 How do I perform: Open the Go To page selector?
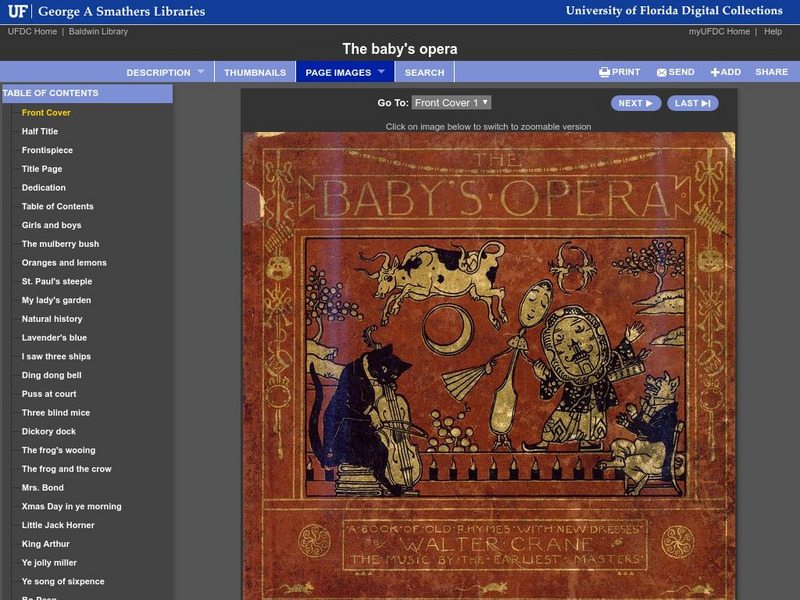(x=450, y=103)
